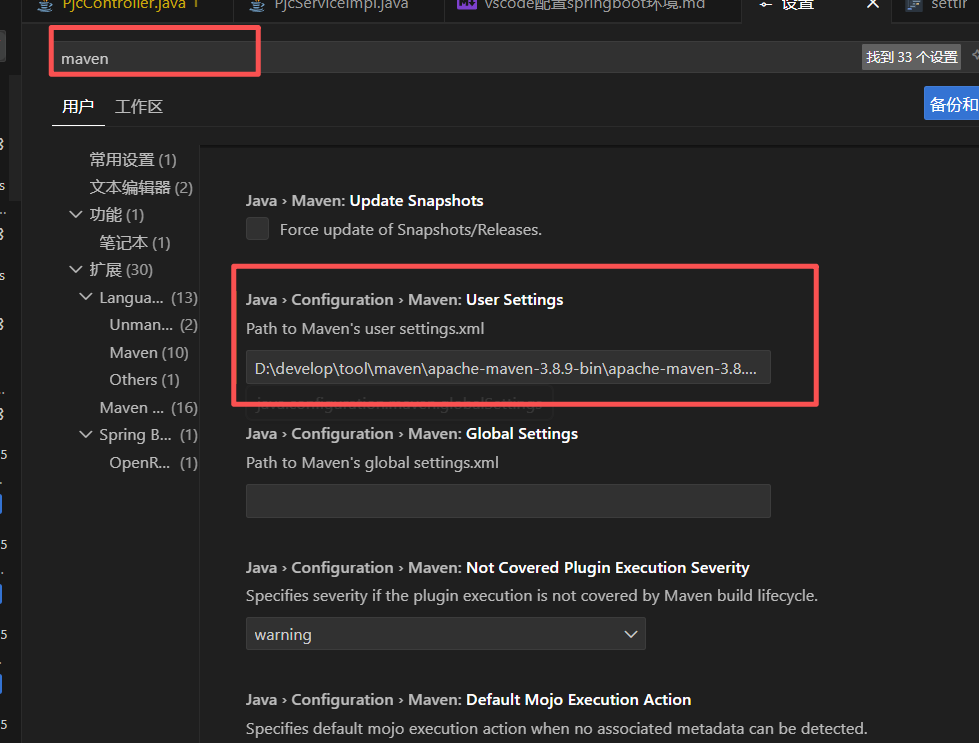Click the Maven User Settings path field

click(508, 368)
